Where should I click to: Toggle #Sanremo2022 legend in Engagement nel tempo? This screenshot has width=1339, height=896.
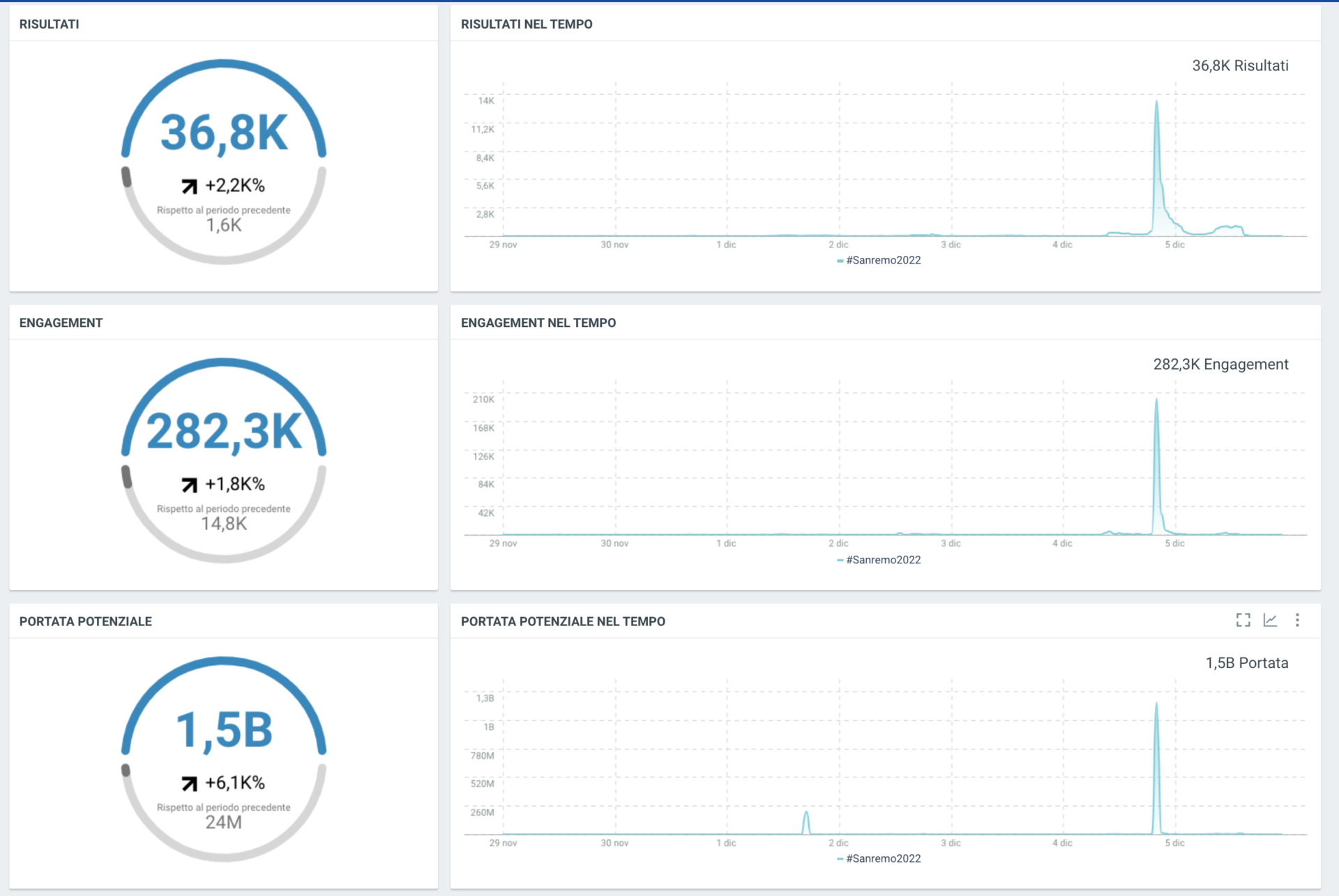(879, 560)
